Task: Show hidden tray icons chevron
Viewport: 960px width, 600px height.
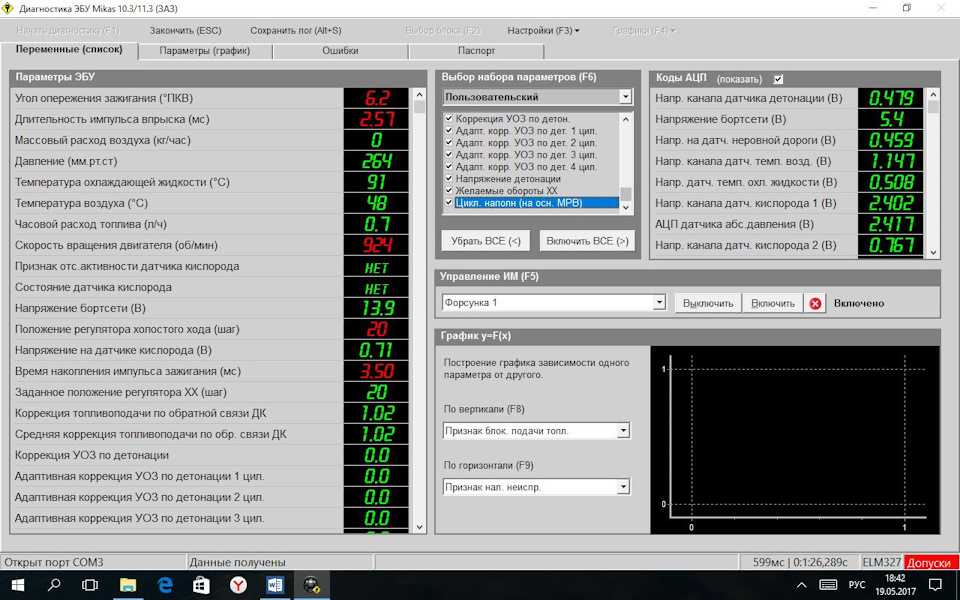Action: 801,586
